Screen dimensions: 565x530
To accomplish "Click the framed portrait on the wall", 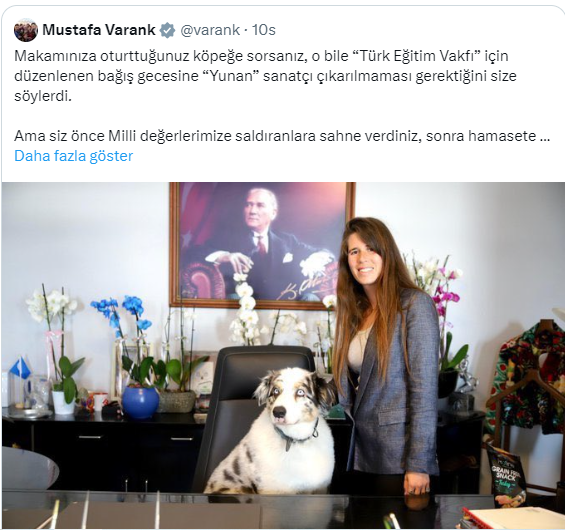I will click(262, 245).
